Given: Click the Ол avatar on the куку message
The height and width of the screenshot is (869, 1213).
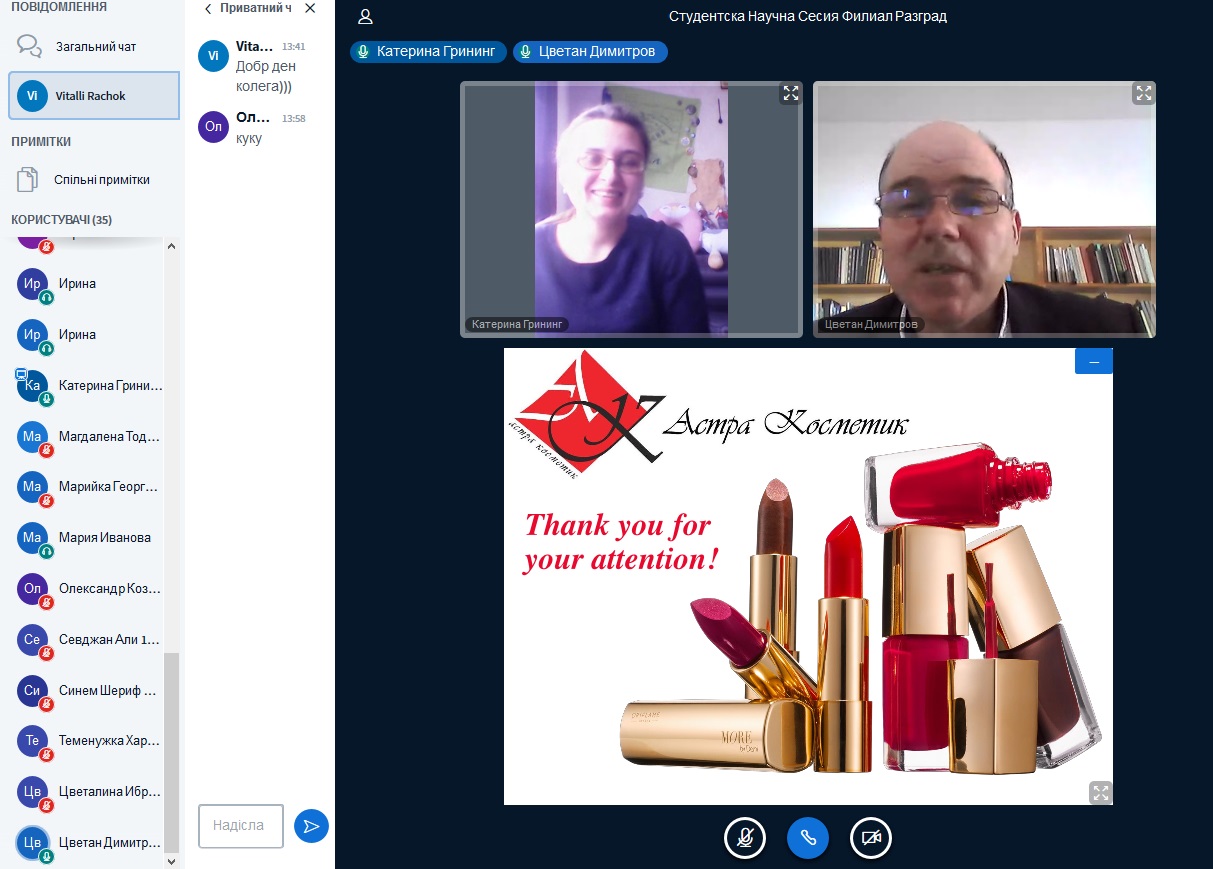Looking at the screenshot, I should (x=214, y=127).
